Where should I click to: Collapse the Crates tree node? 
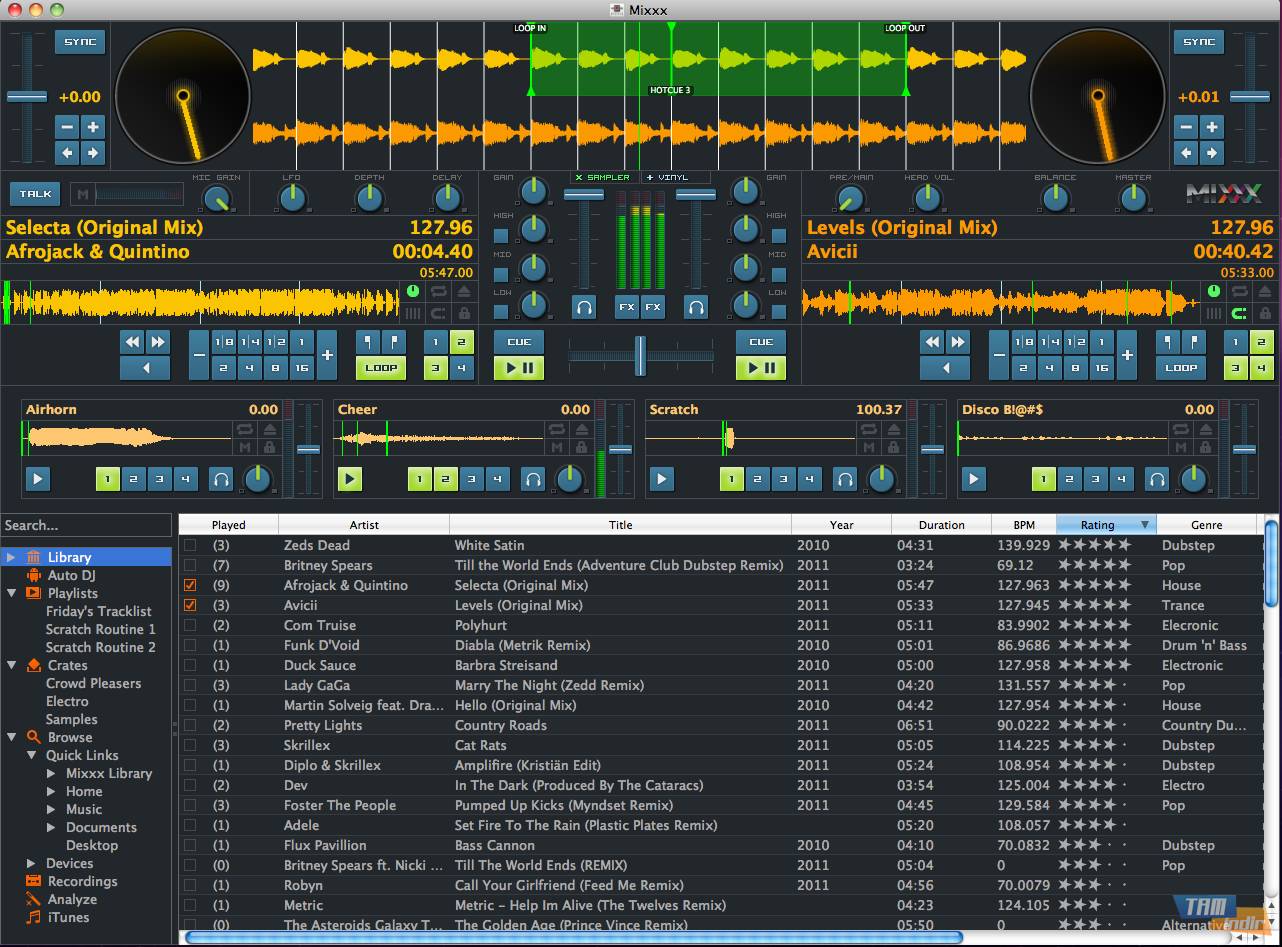pos(11,665)
